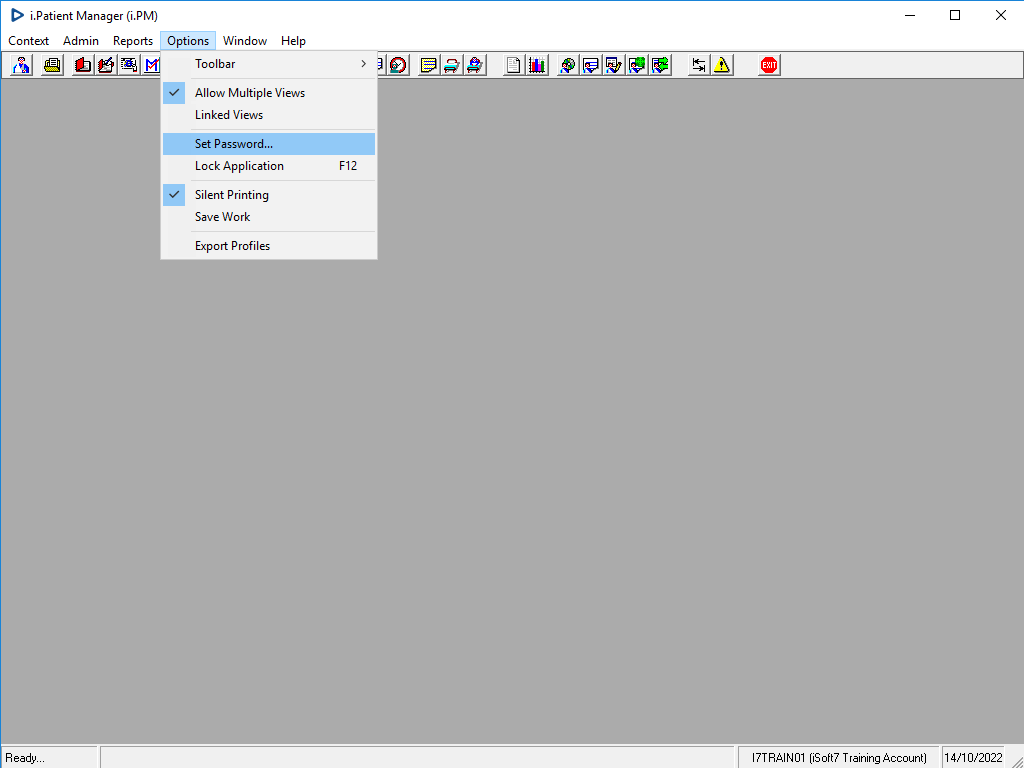Click the person with CD disc icon
The width and height of the screenshot is (1024, 768).
coord(568,65)
